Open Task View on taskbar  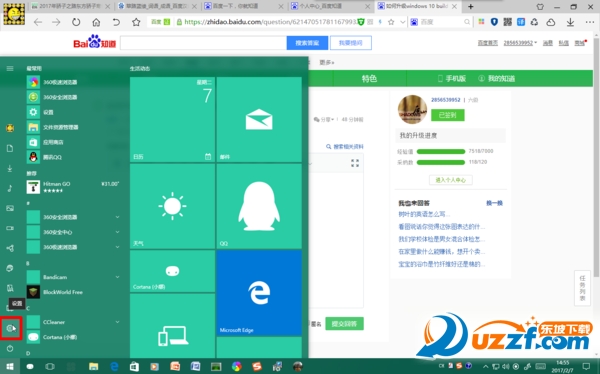point(50,366)
